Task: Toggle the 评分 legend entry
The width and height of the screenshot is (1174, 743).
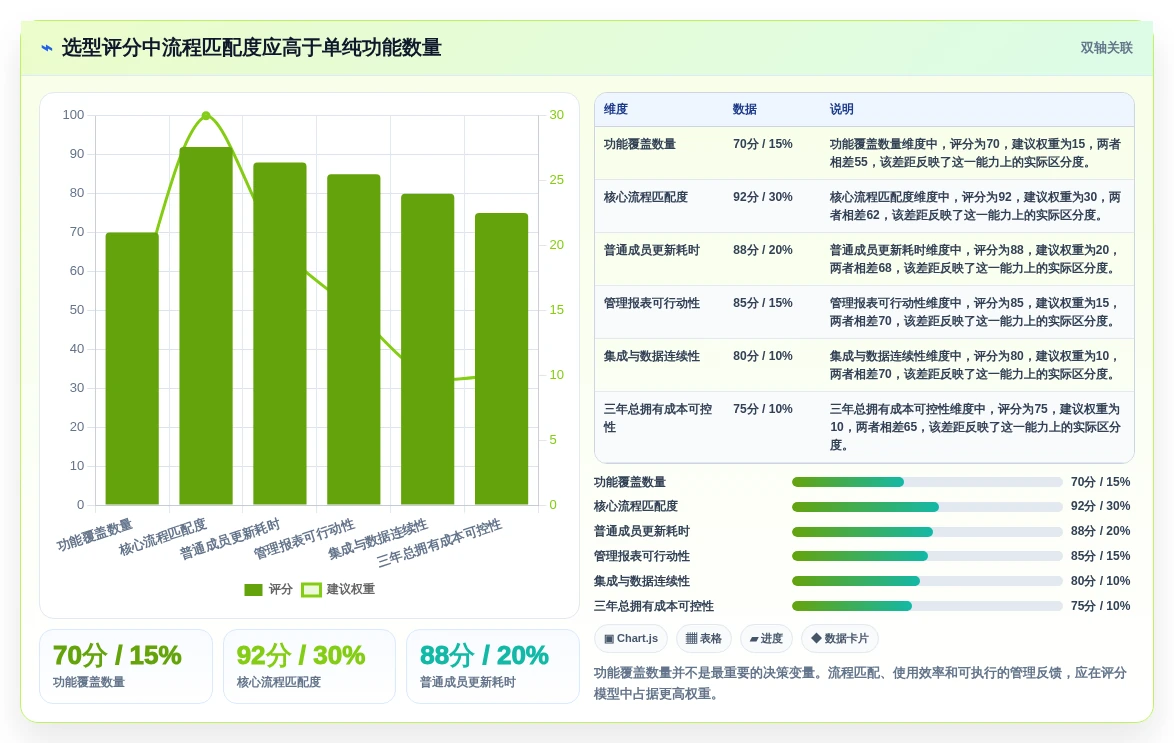Action: click(268, 589)
